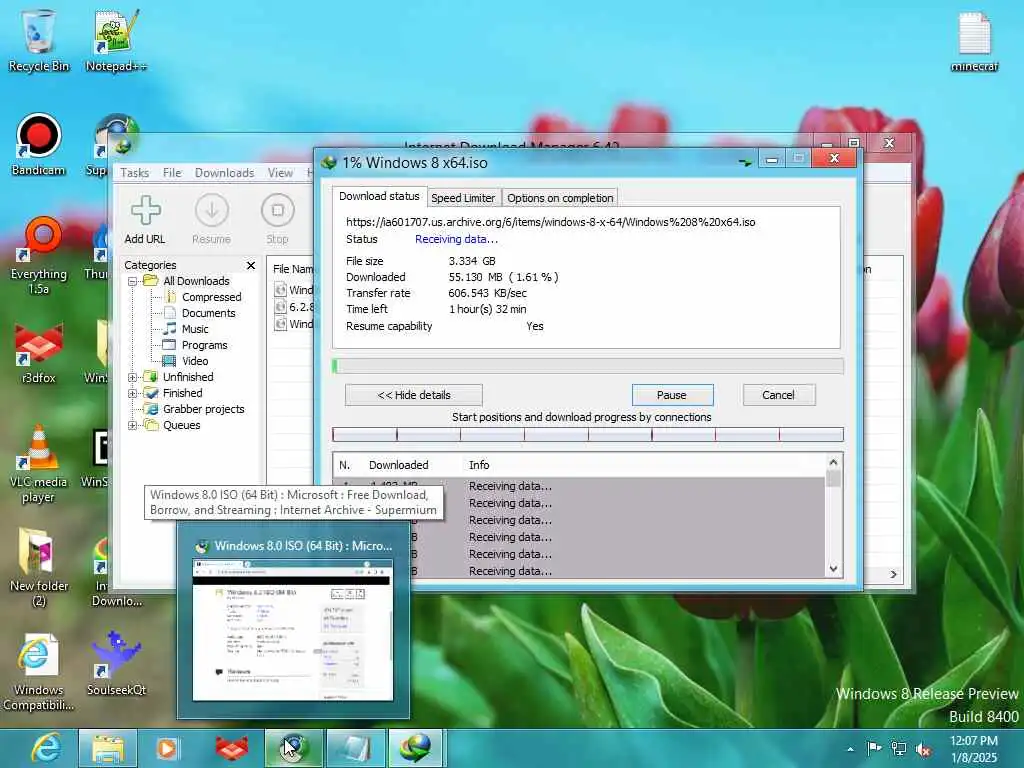Switch to the Download status tab
Image resolution: width=1024 pixels, height=768 pixels.
tap(379, 197)
